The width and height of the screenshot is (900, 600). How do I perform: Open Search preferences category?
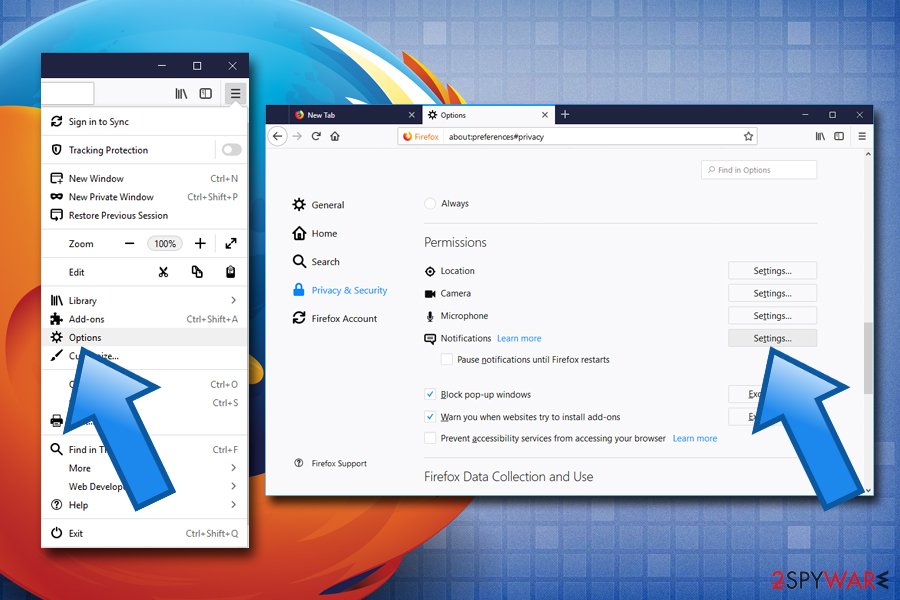[316, 262]
